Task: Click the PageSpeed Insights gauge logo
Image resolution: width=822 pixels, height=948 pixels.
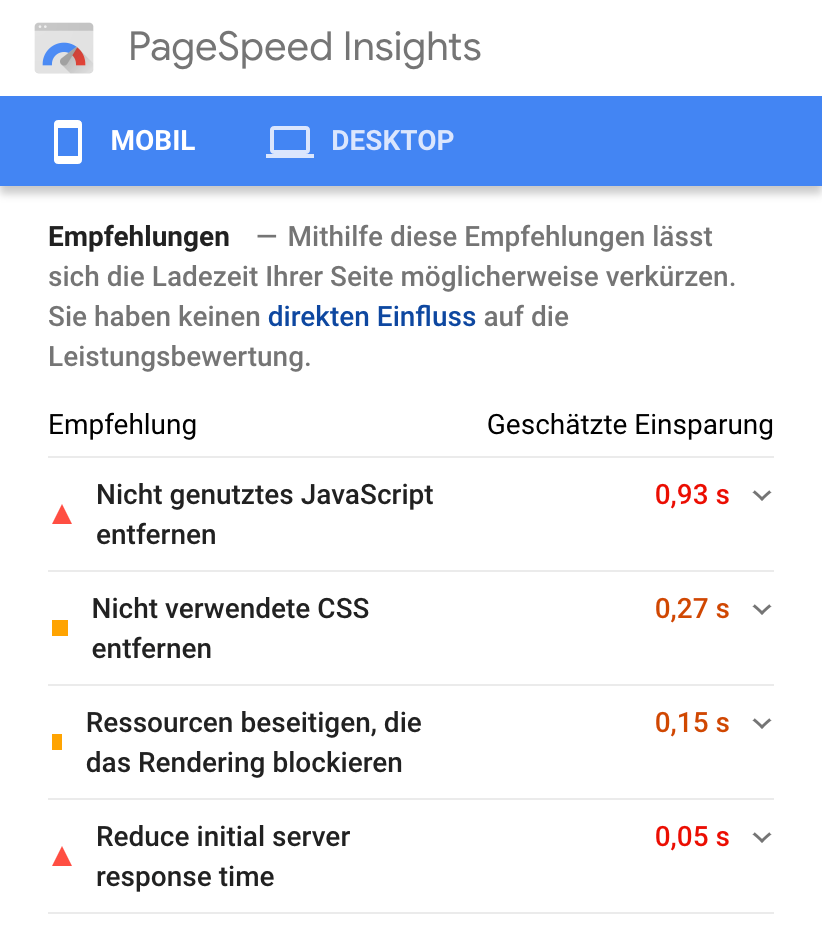Action: [x=65, y=47]
